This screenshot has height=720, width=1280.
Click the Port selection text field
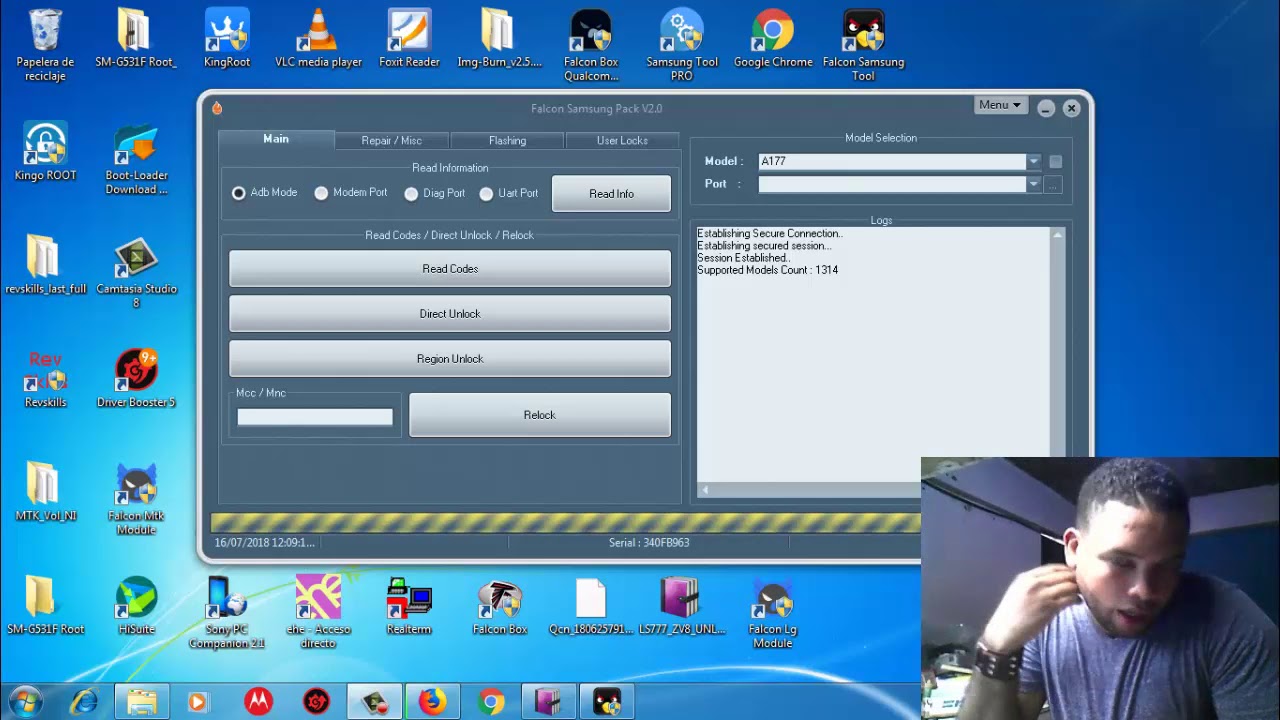click(x=892, y=184)
